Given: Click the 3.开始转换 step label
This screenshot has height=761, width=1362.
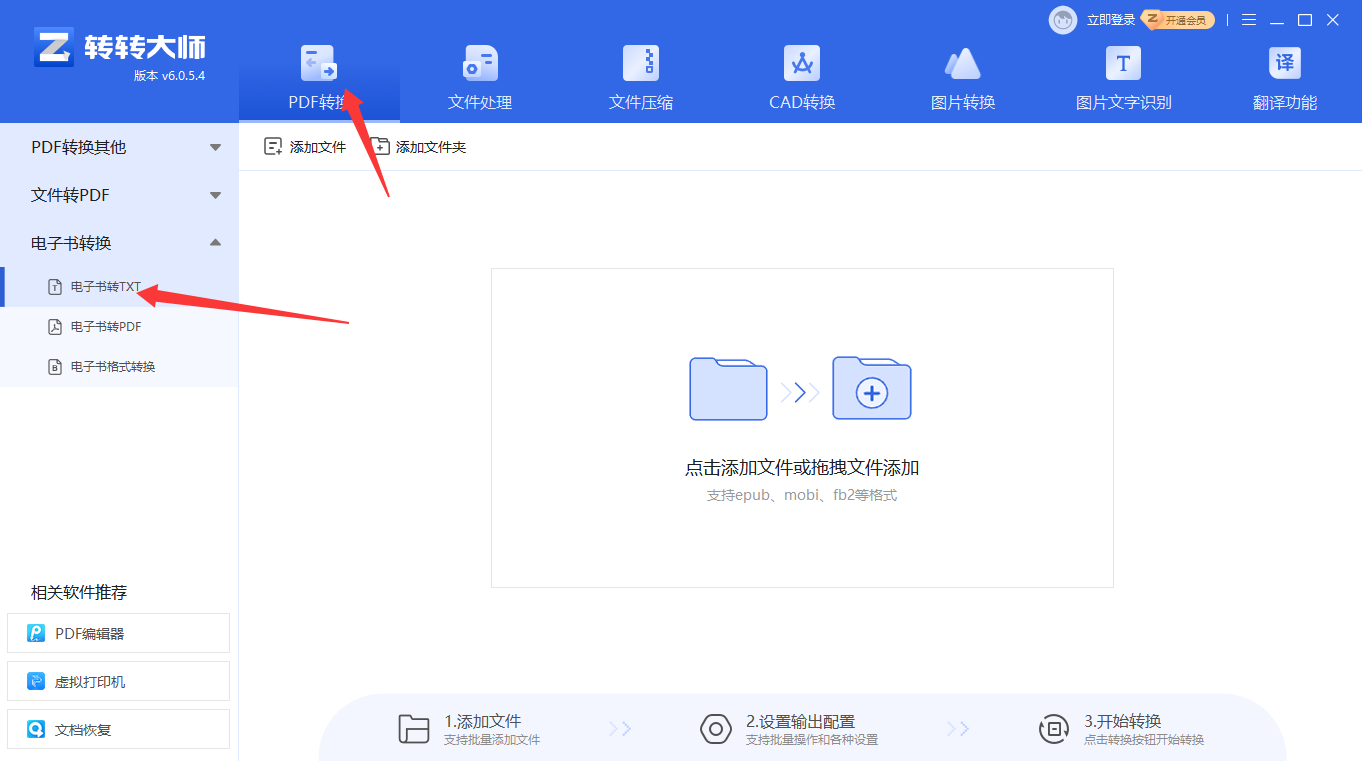Looking at the screenshot, I should [1123, 721].
